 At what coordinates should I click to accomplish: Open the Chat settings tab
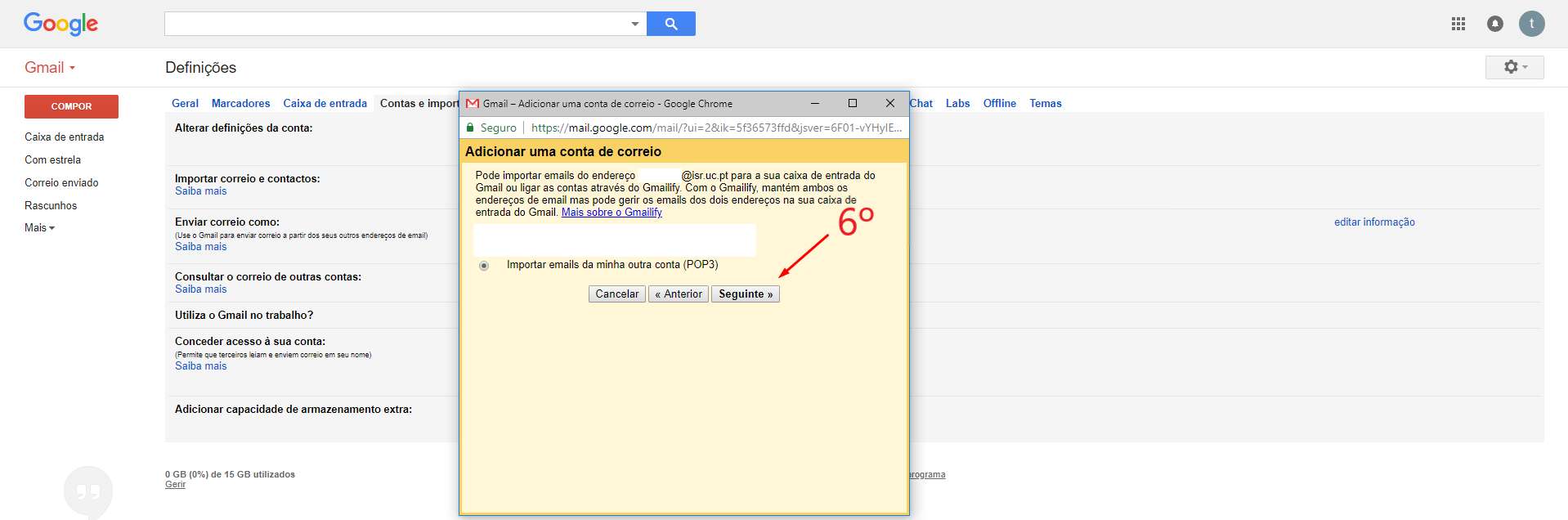click(921, 103)
